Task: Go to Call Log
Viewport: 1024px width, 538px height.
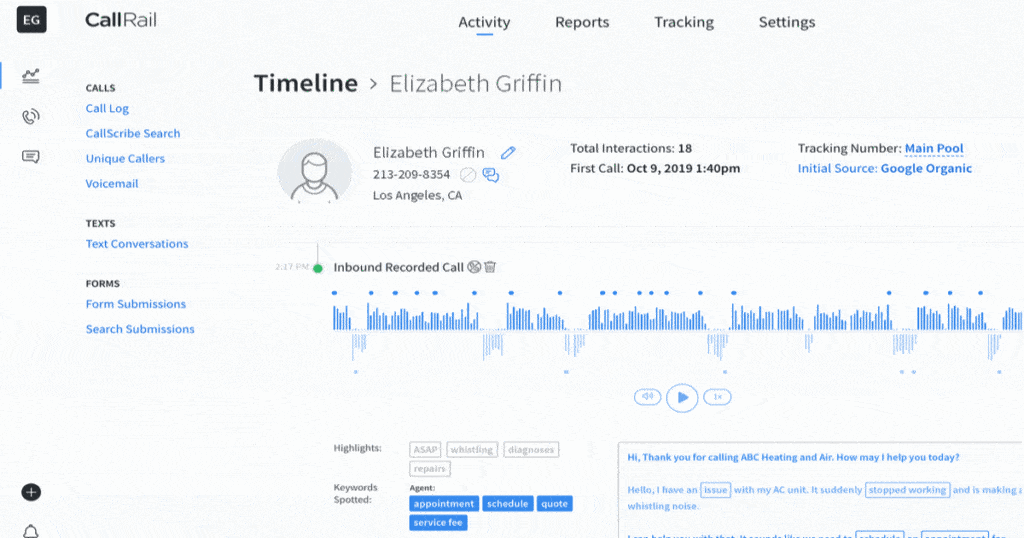Action: [107, 108]
